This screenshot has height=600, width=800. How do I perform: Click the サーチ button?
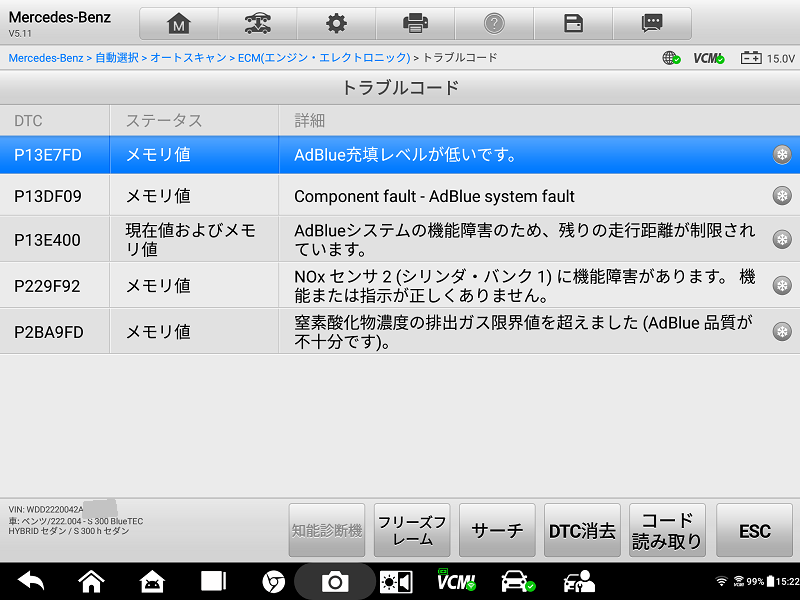(x=497, y=531)
